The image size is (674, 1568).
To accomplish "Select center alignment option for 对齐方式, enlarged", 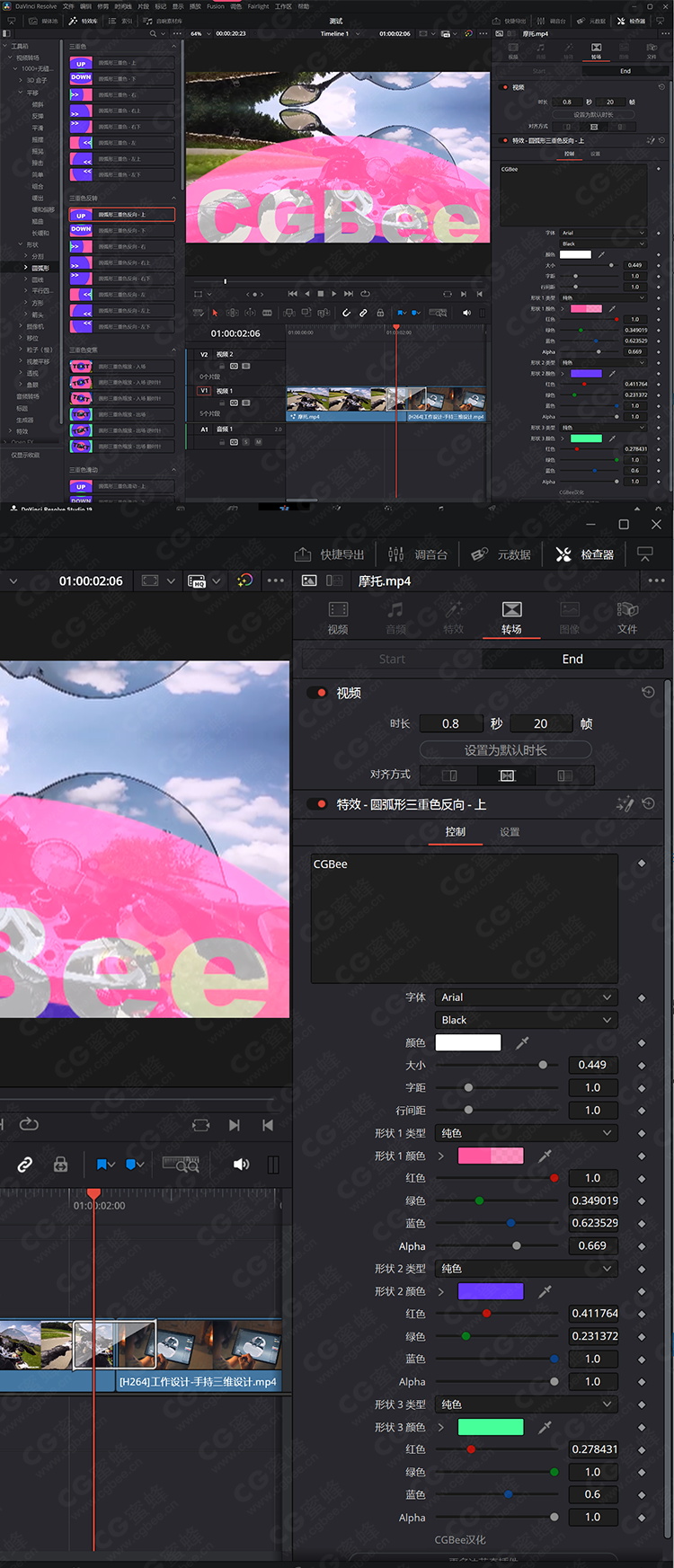I will tap(507, 775).
